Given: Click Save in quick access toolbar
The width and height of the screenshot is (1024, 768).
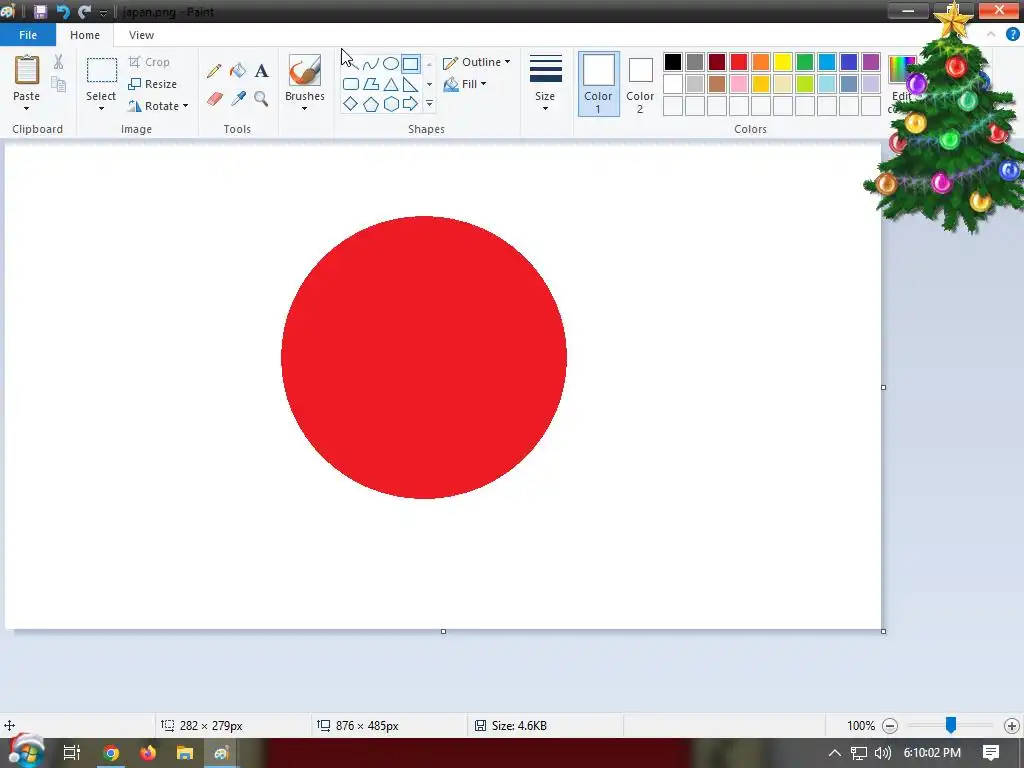Looking at the screenshot, I should coord(40,12).
